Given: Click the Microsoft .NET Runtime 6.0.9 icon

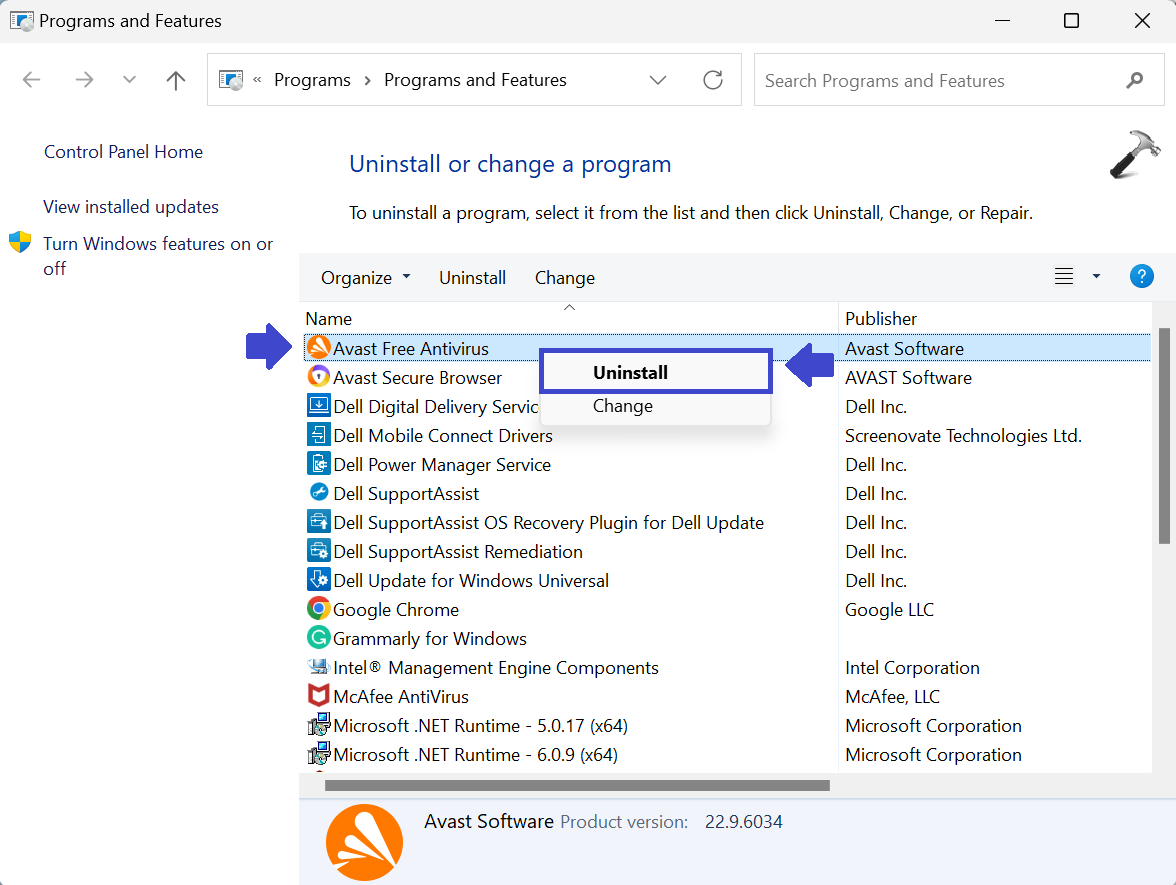Looking at the screenshot, I should [319, 754].
